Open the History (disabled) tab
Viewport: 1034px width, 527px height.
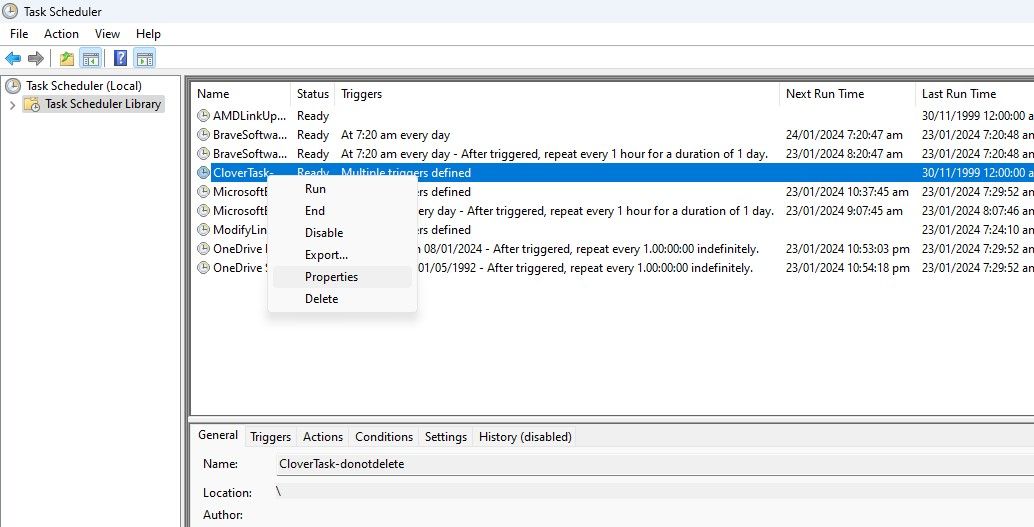click(525, 437)
